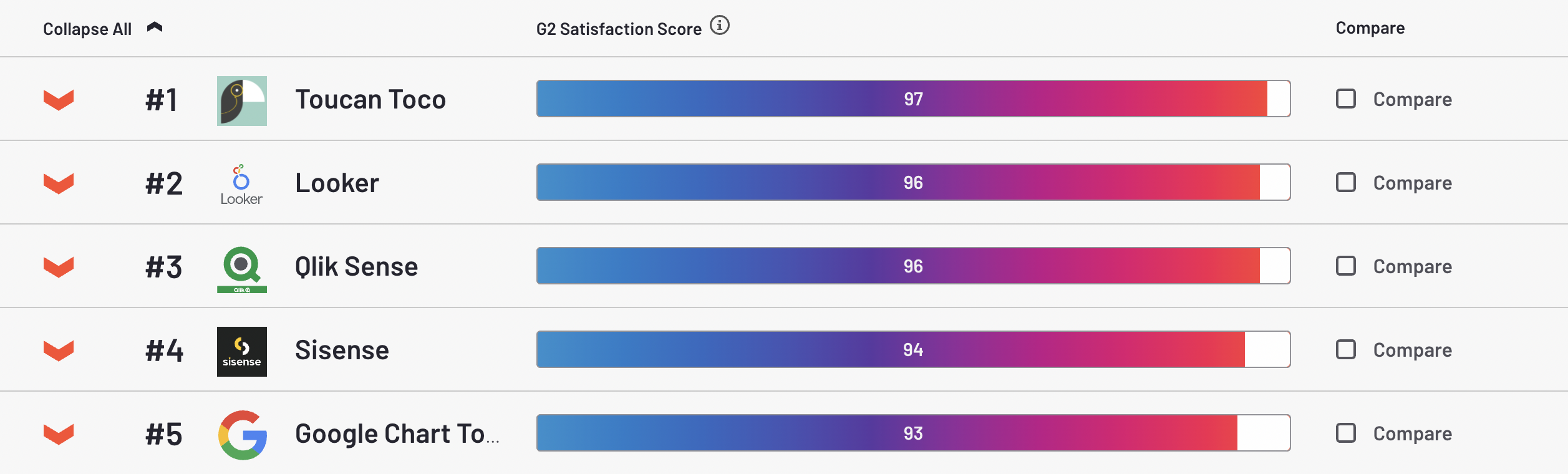Click Google Chart Tools' 93 score bar
Screen dimensions: 1568x474
(x=913, y=433)
